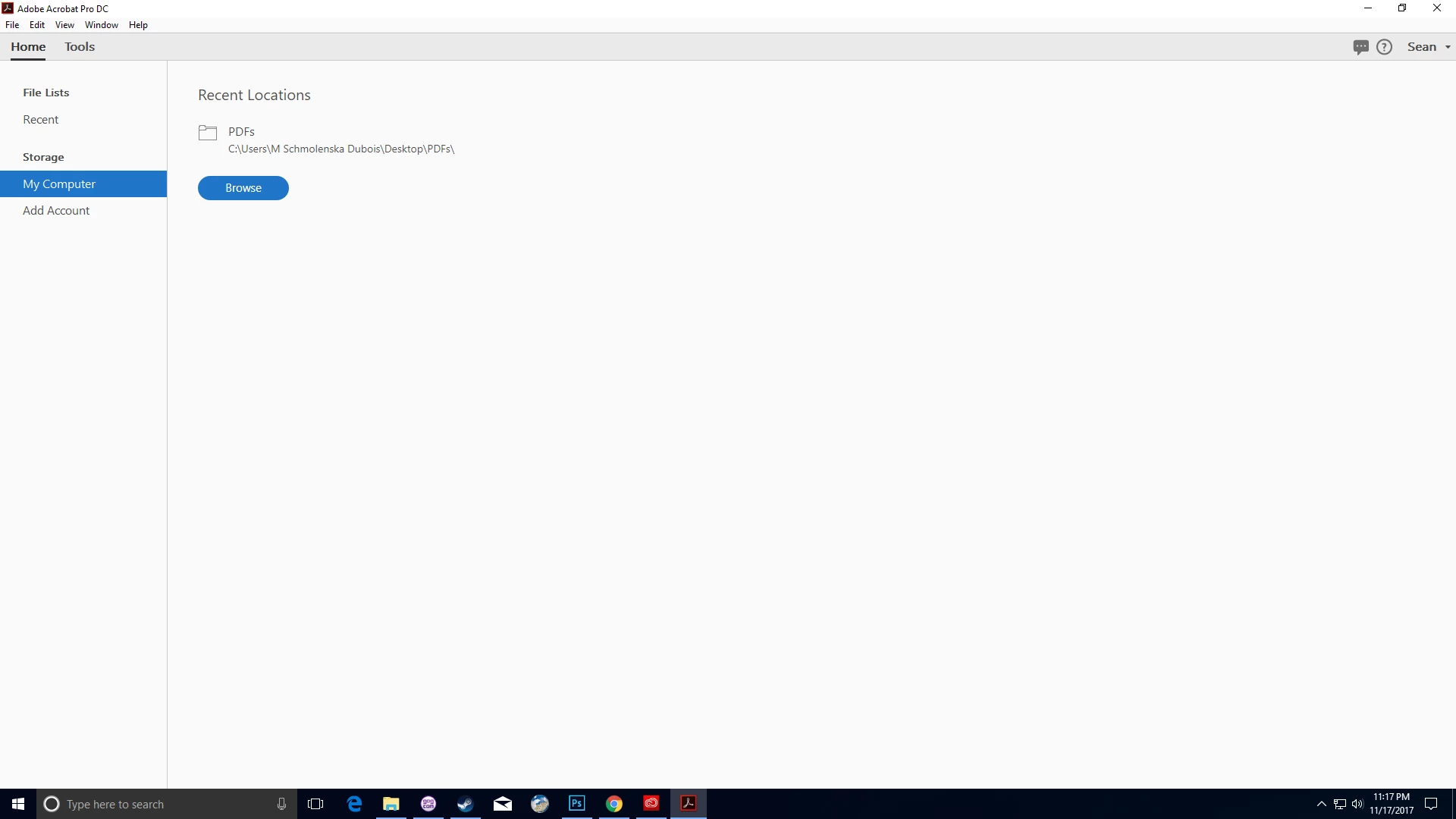Open the File menu
The height and width of the screenshot is (819, 1456).
tap(12, 25)
